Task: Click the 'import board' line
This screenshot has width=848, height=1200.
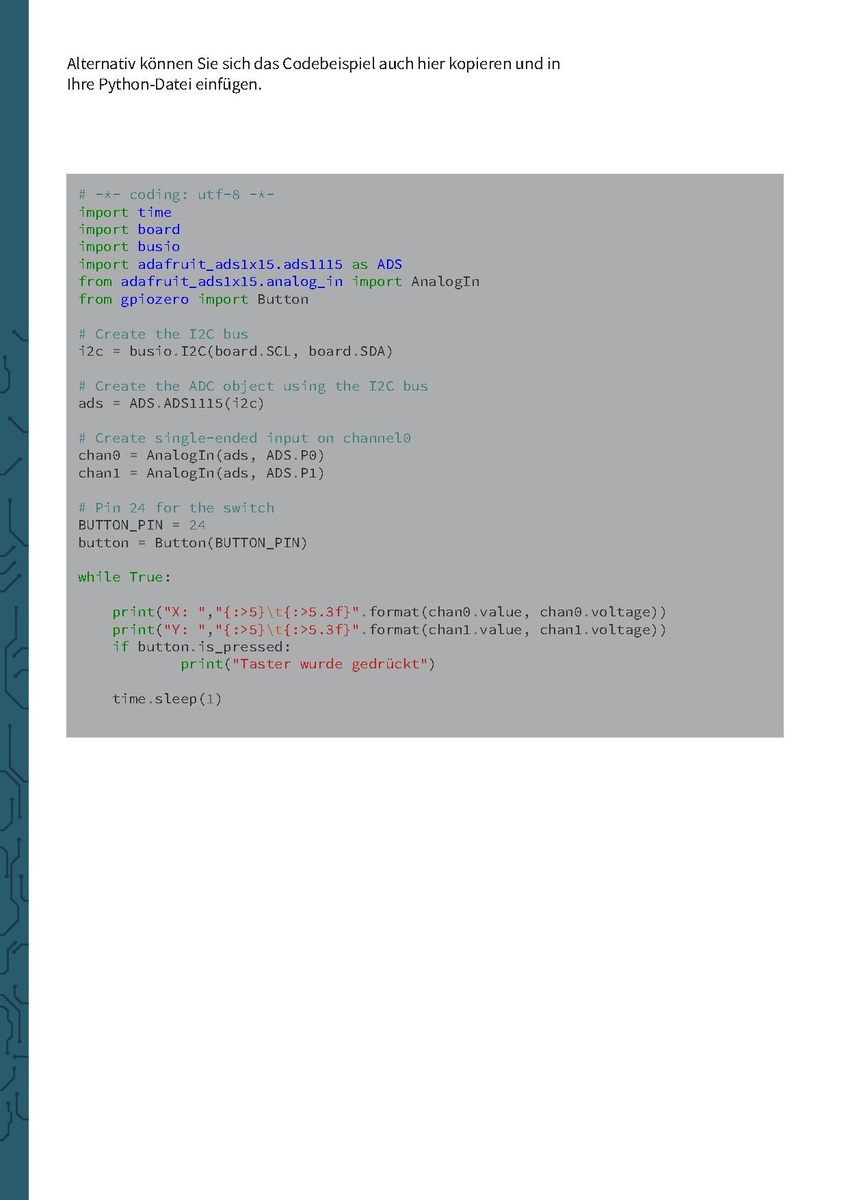Action: tap(129, 229)
